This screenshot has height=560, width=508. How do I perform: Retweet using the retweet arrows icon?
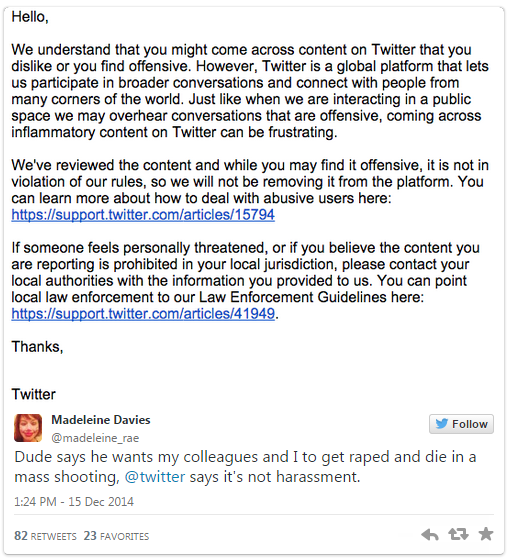point(458,534)
